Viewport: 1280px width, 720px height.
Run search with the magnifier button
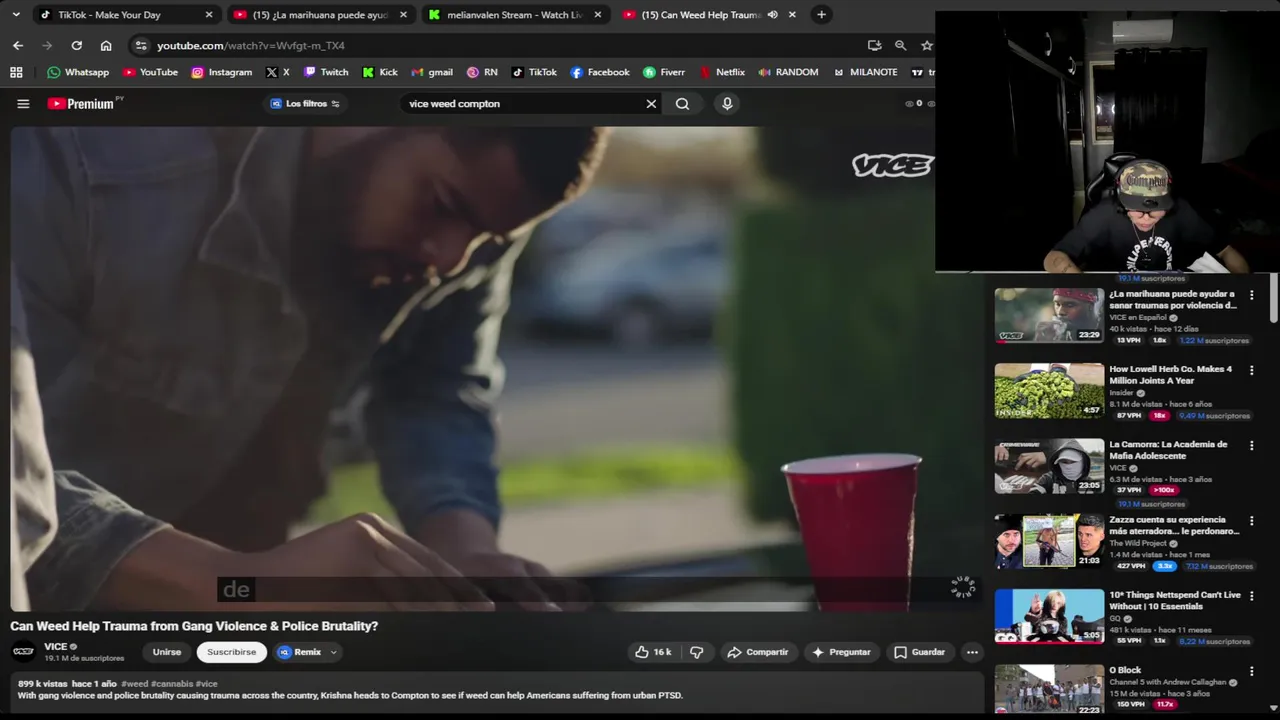[x=682, y=103]
